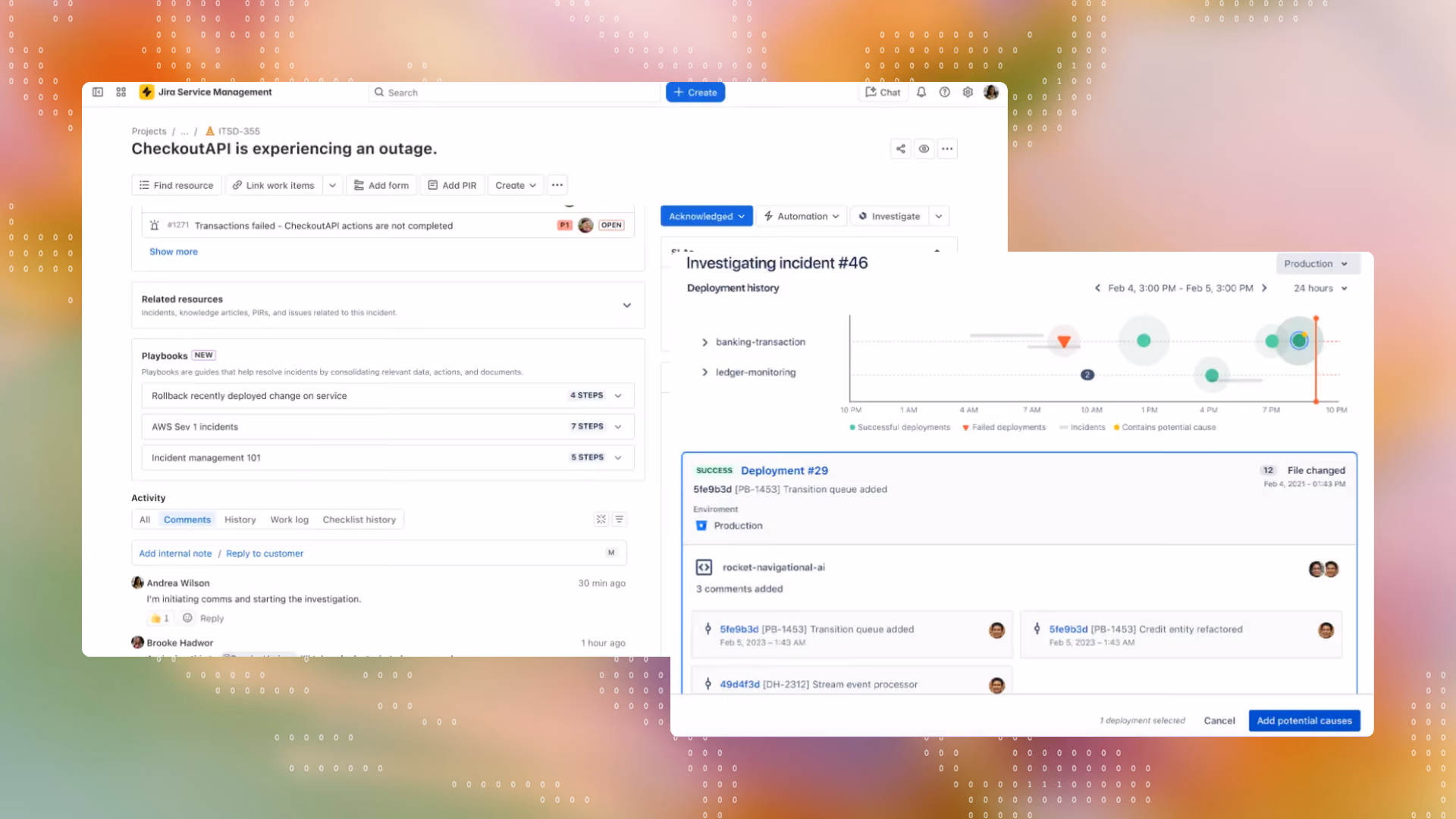Click the blue Create button
Viewport: 1456px width, 819px height.
coord(695,92)
